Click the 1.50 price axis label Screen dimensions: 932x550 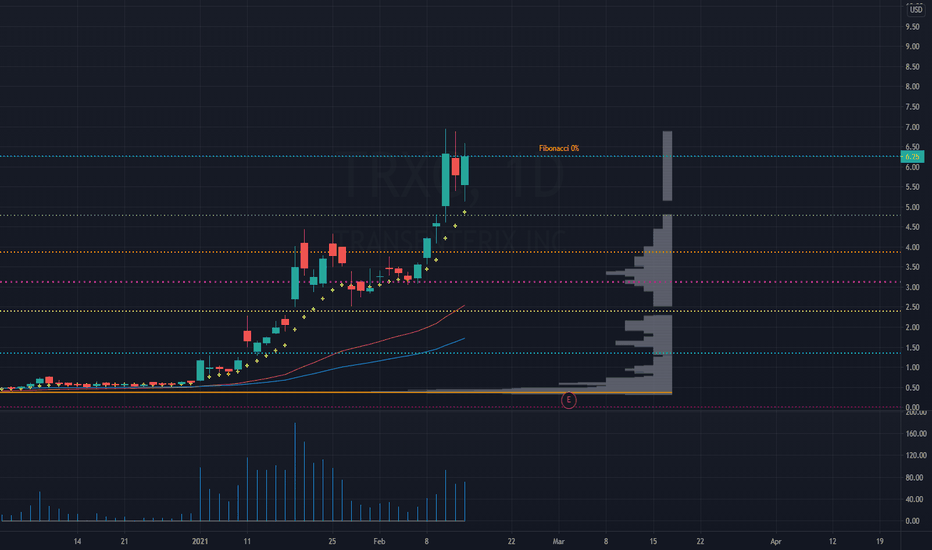912,348
